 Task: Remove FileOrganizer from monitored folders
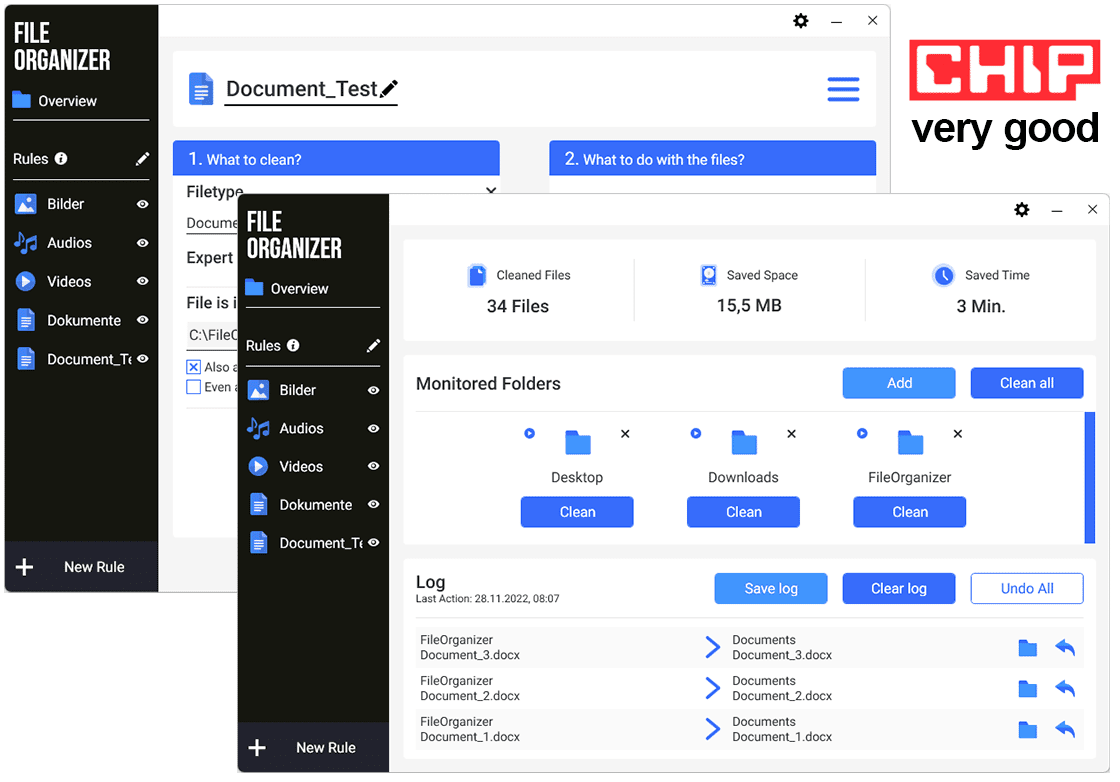(958, 433)
